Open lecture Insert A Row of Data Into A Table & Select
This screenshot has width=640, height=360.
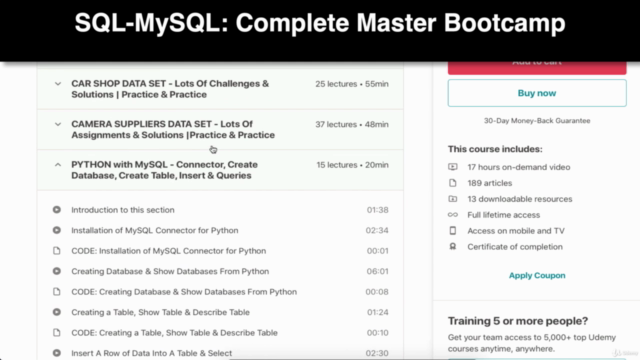151,353
